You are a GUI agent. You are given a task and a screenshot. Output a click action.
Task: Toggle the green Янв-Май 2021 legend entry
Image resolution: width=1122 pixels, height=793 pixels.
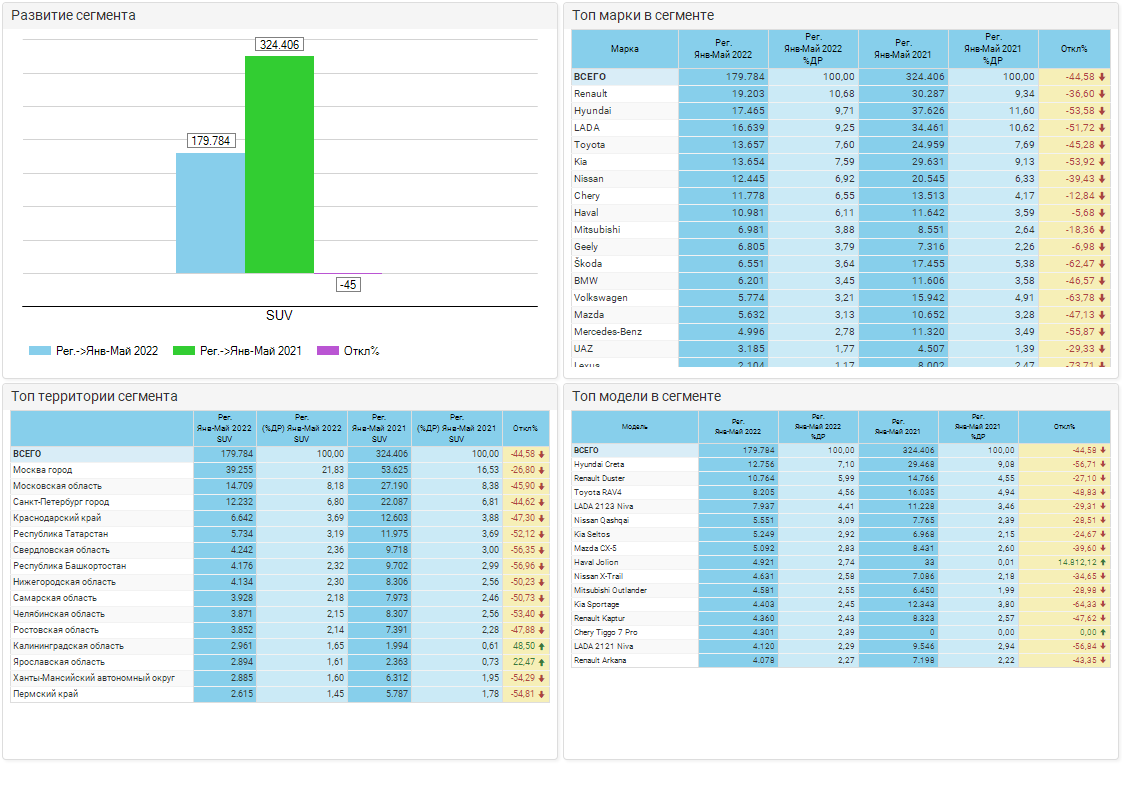pos(237,351)
